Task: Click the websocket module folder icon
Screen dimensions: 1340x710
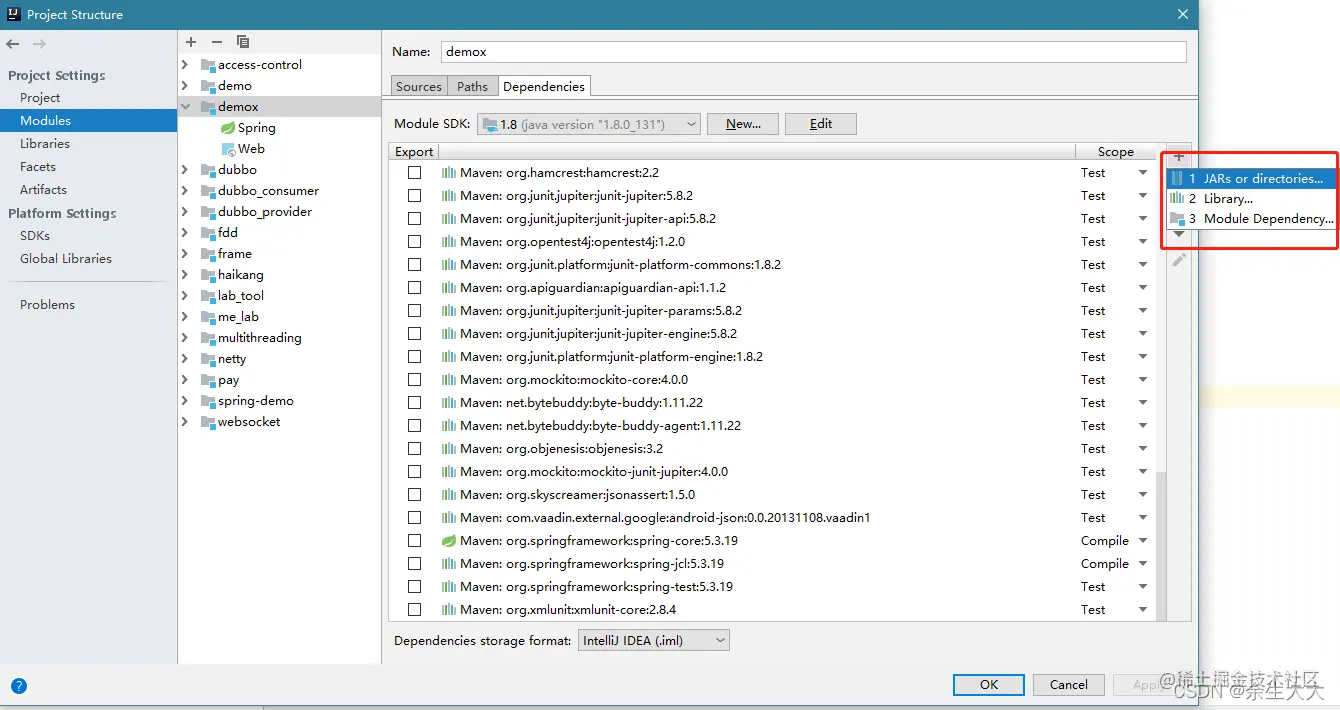Action: click(208, 422)
